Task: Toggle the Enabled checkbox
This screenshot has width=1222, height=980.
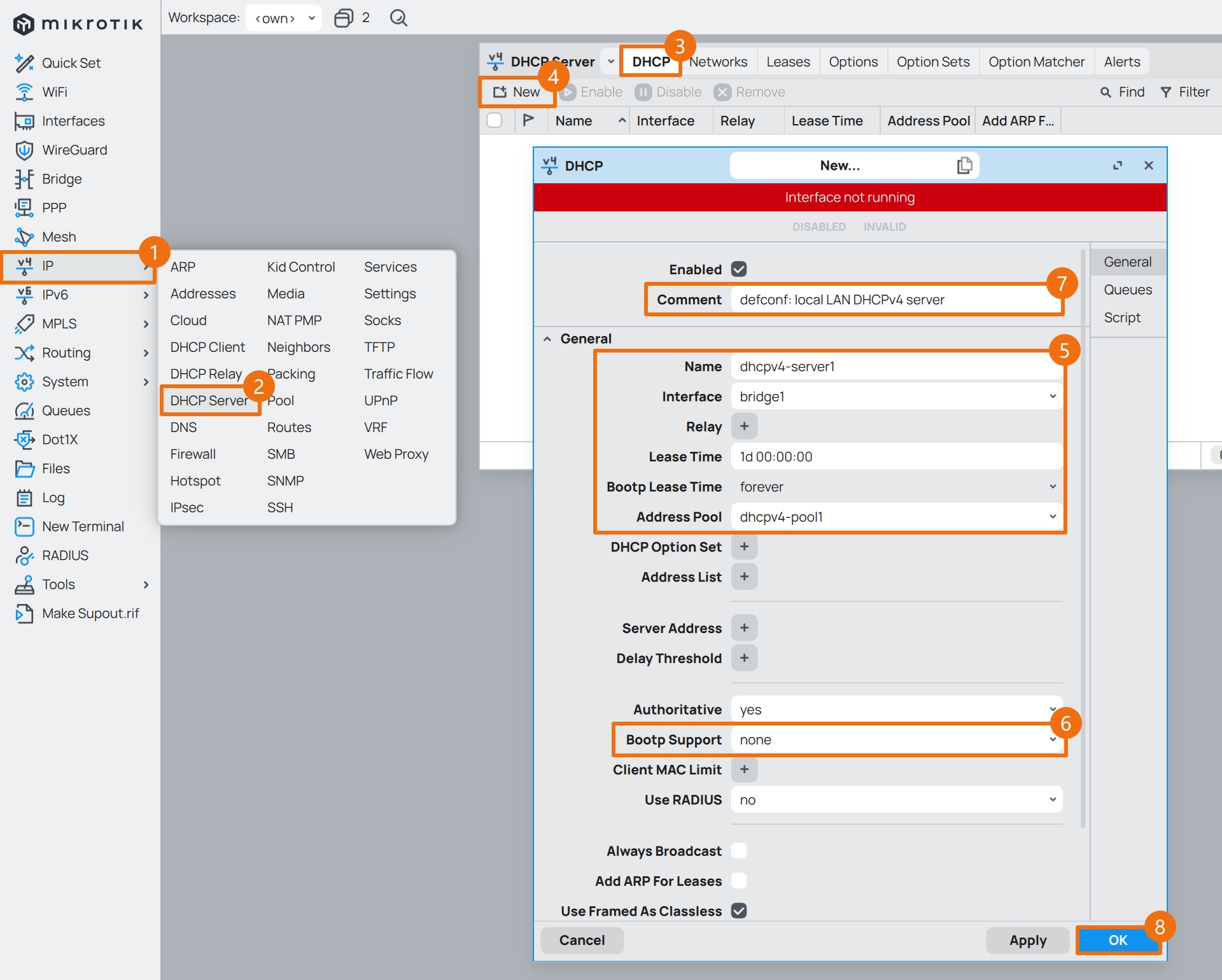Action: (739, 269)
